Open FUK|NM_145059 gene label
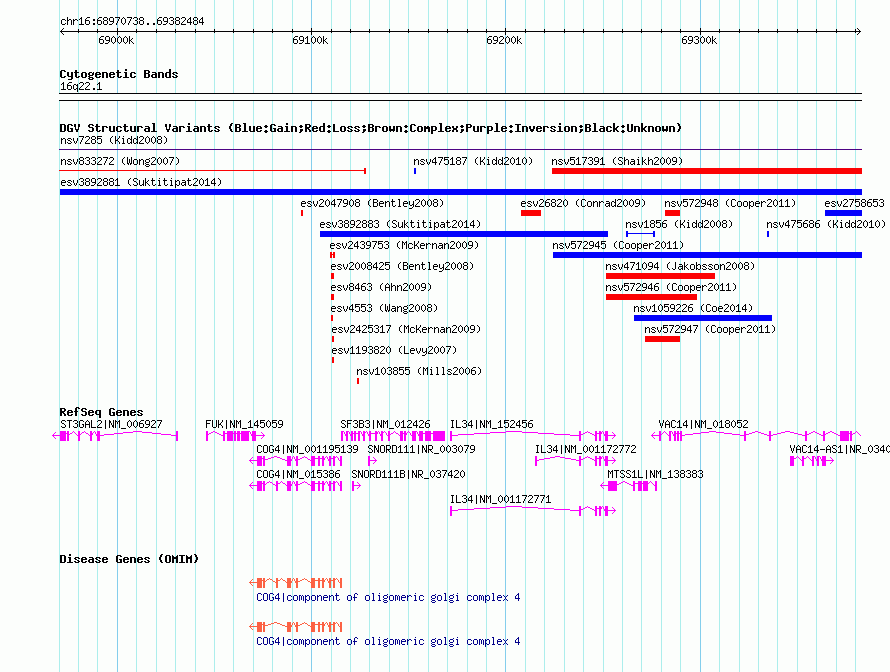 [244, 425]
